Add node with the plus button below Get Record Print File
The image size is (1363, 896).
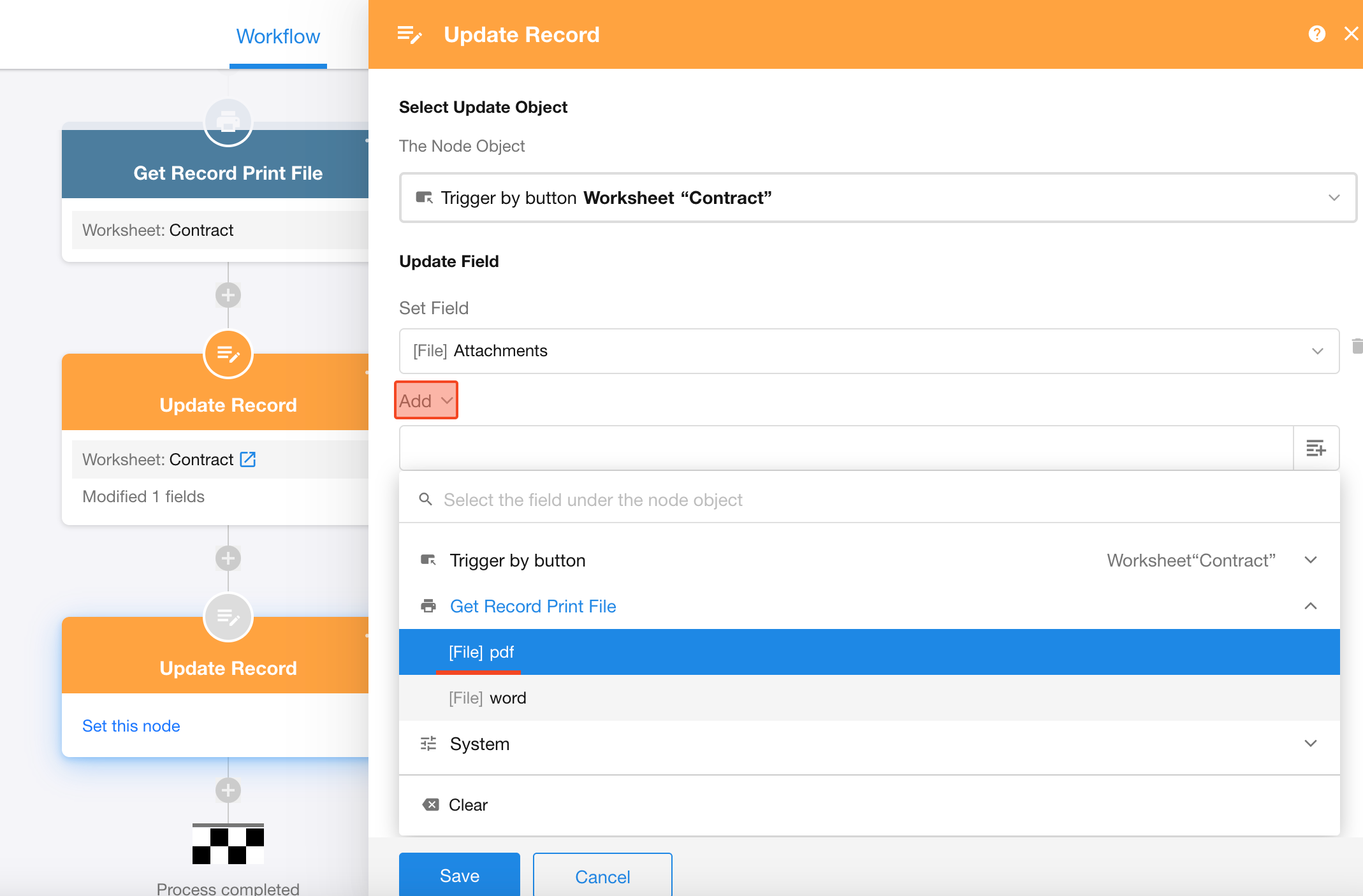(x=228, y=295)
